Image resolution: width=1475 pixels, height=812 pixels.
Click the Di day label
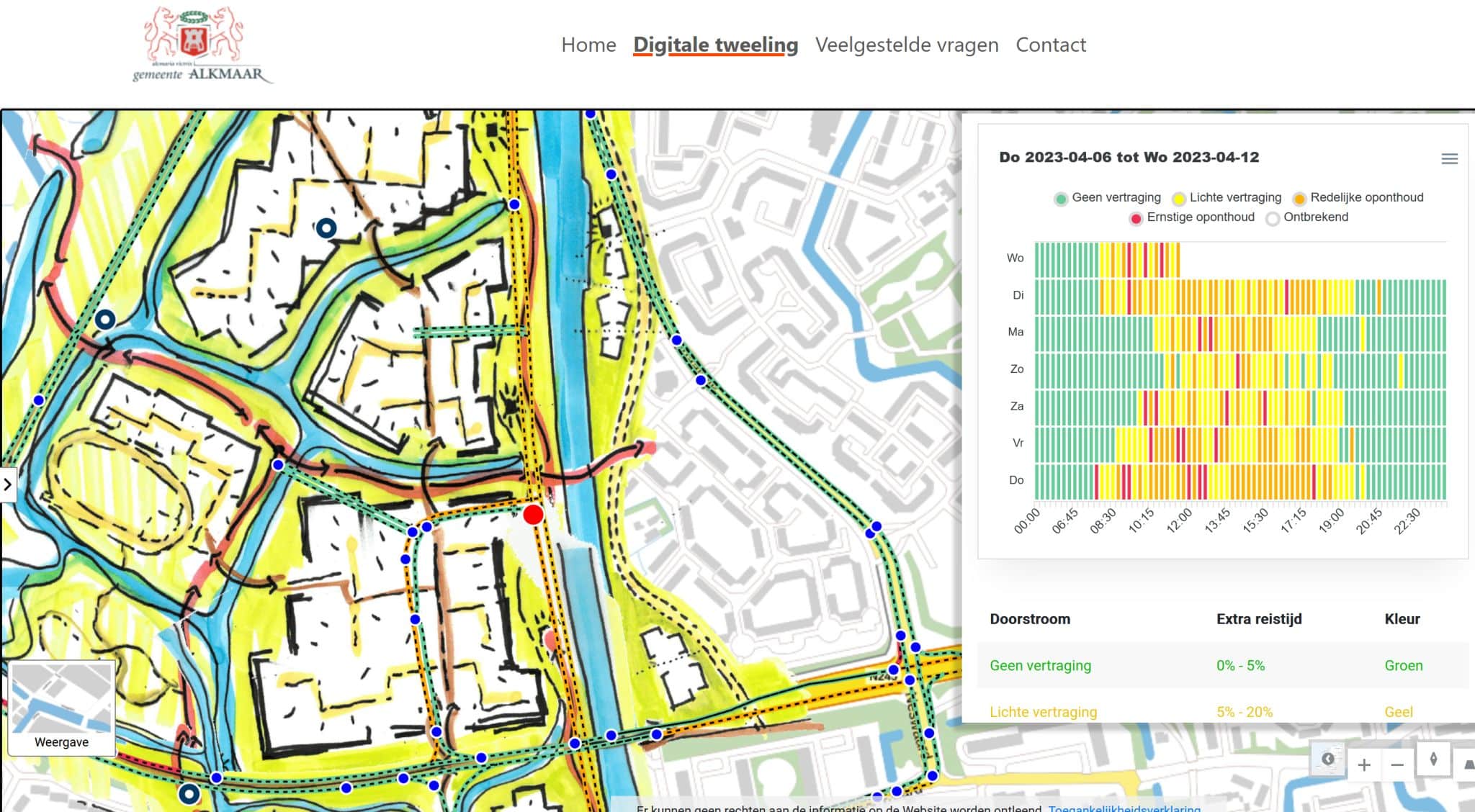[1018, 295]
